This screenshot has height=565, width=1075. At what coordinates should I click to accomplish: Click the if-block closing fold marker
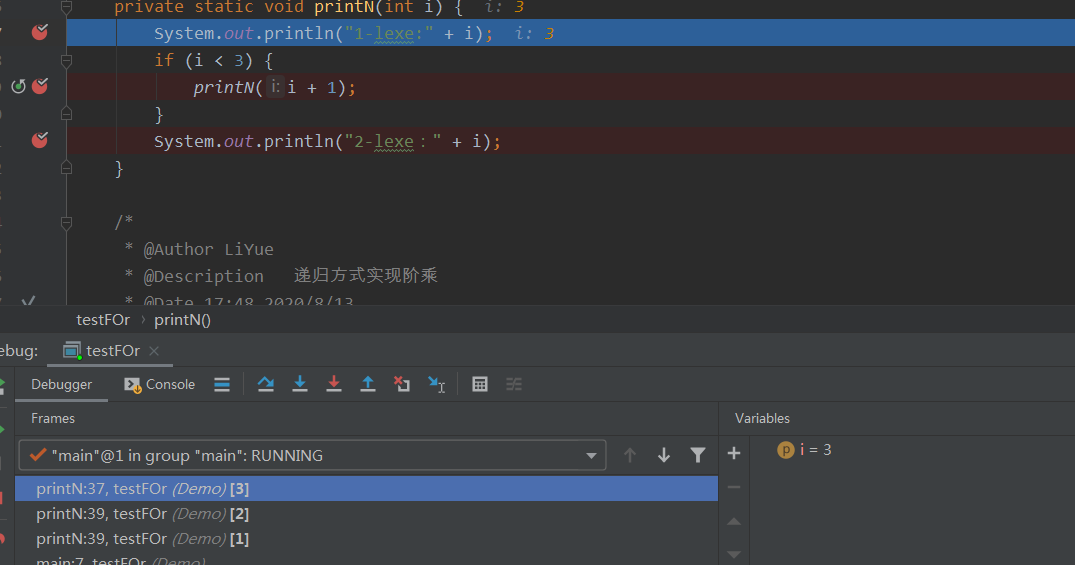(x=67, y=114)
